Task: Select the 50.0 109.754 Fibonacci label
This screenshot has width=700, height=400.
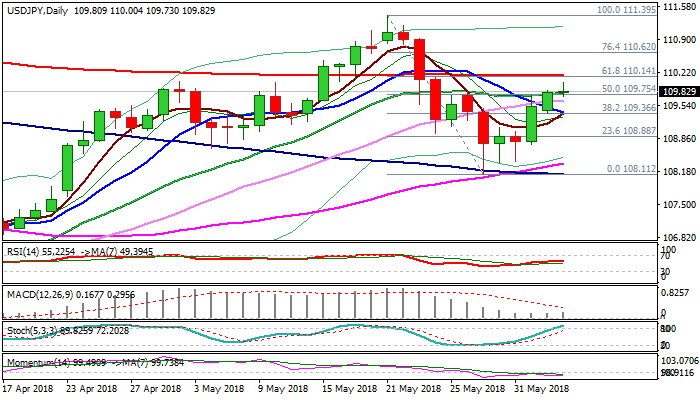Action: [628, 88]
